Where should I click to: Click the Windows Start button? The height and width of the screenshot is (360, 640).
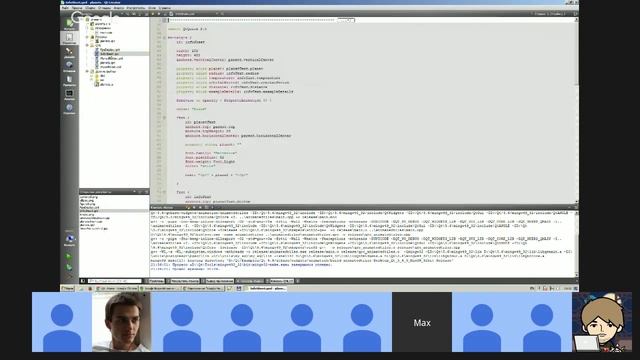click(67, 288)
